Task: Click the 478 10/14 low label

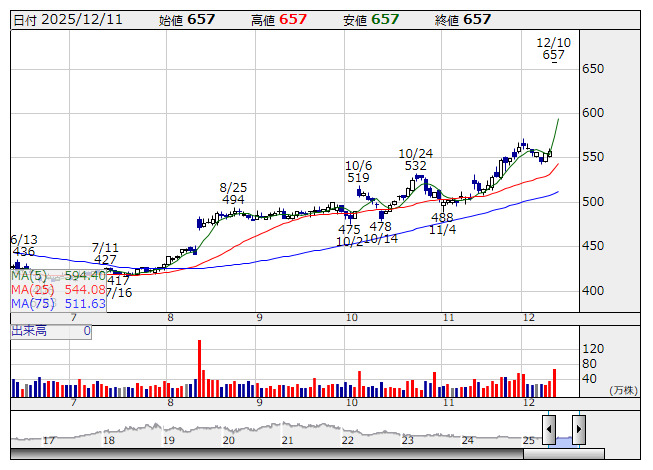Action: [381, 233]
